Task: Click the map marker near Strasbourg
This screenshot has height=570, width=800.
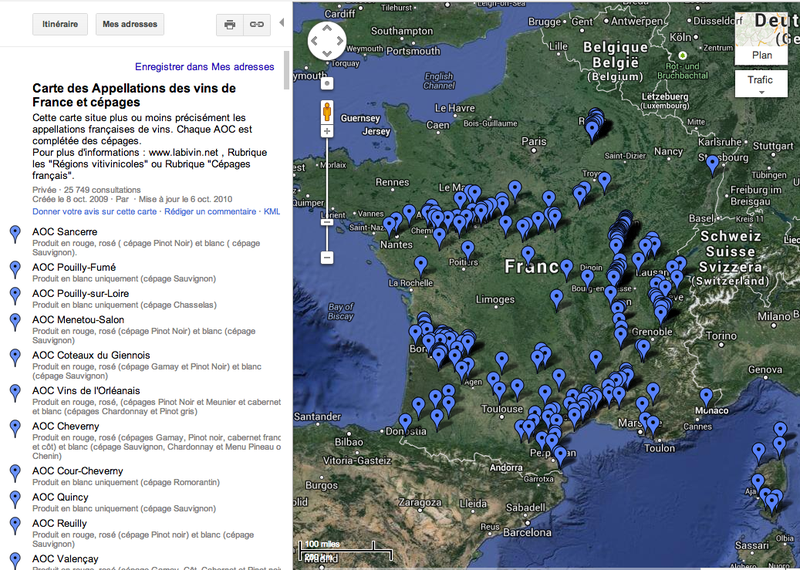Action: tap(712, 164)
